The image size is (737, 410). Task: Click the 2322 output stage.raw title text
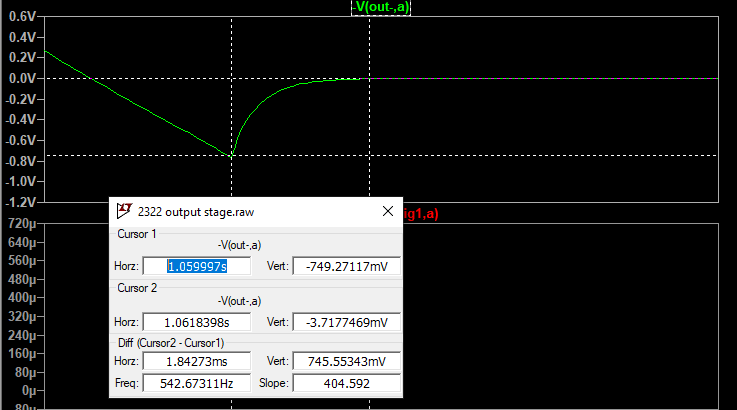(x=196, y=212)
